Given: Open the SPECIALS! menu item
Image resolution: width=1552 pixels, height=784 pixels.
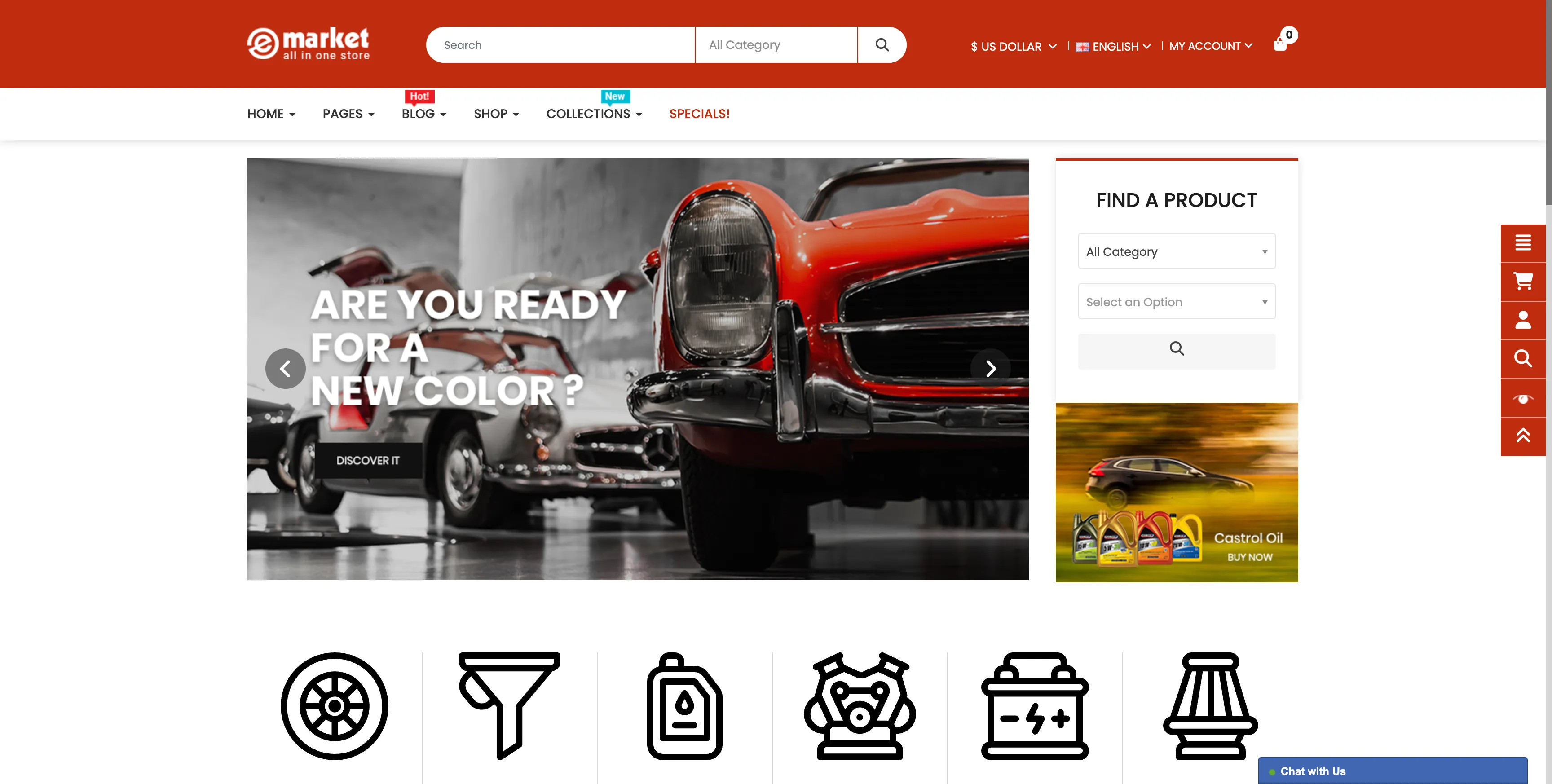Looking at the screenshot, I should (x=699, y=113).
